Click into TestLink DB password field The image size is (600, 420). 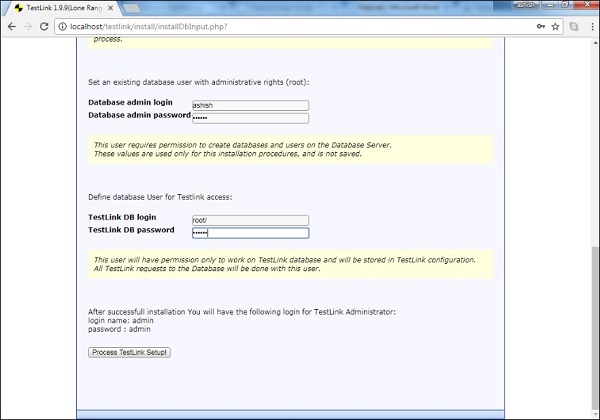pos(250,233)
